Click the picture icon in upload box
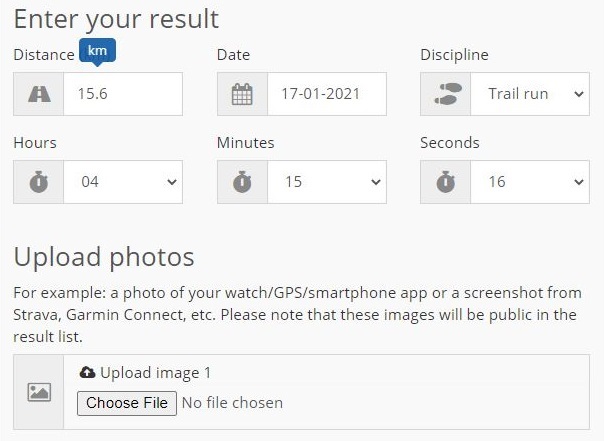This screenshot has height=441, width=604. point(39,392)
